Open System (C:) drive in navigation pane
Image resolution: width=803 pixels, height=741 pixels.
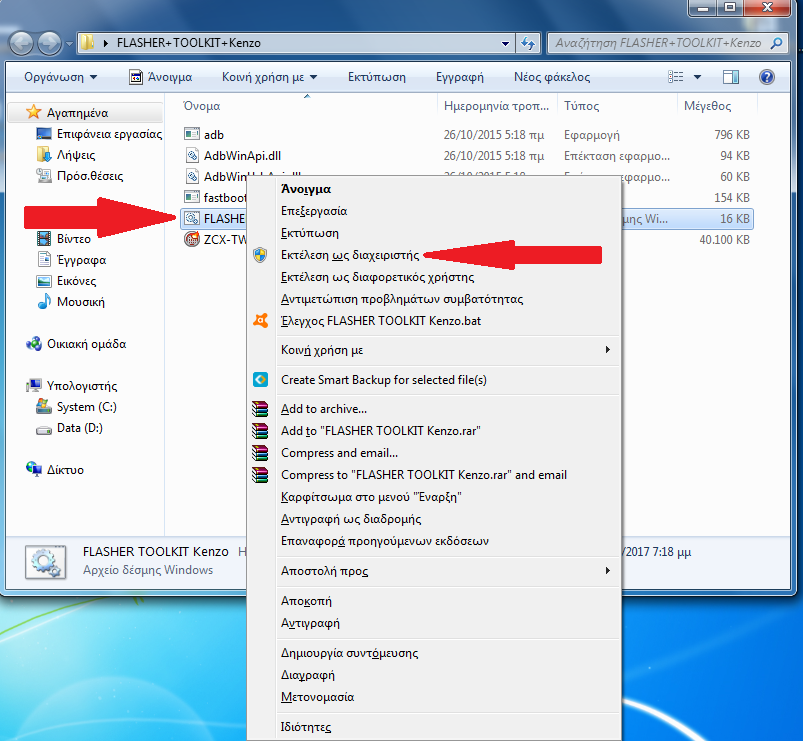point(87,407)
